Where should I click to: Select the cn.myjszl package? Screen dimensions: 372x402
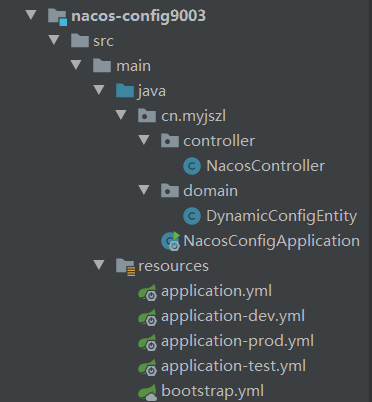[193, 116]
